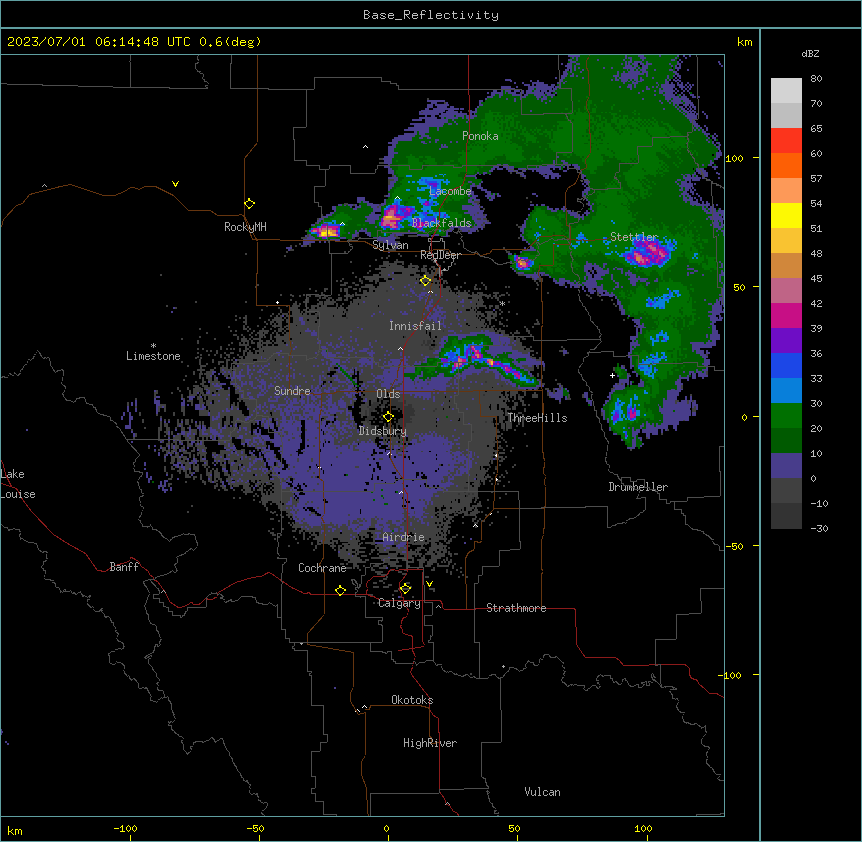
Task: Click the Strathmore label
Action: pos(516,608)
